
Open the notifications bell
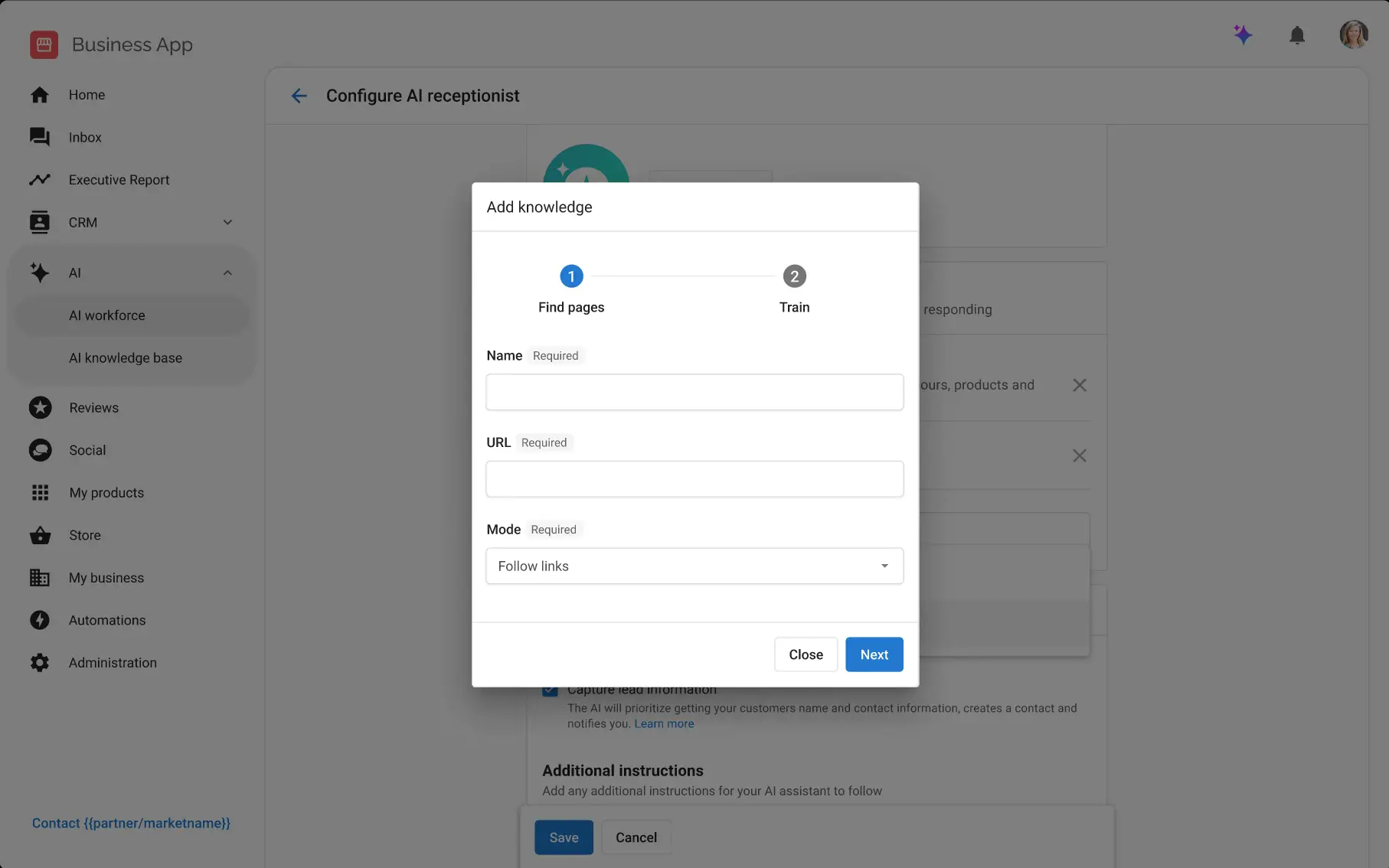1296,35
